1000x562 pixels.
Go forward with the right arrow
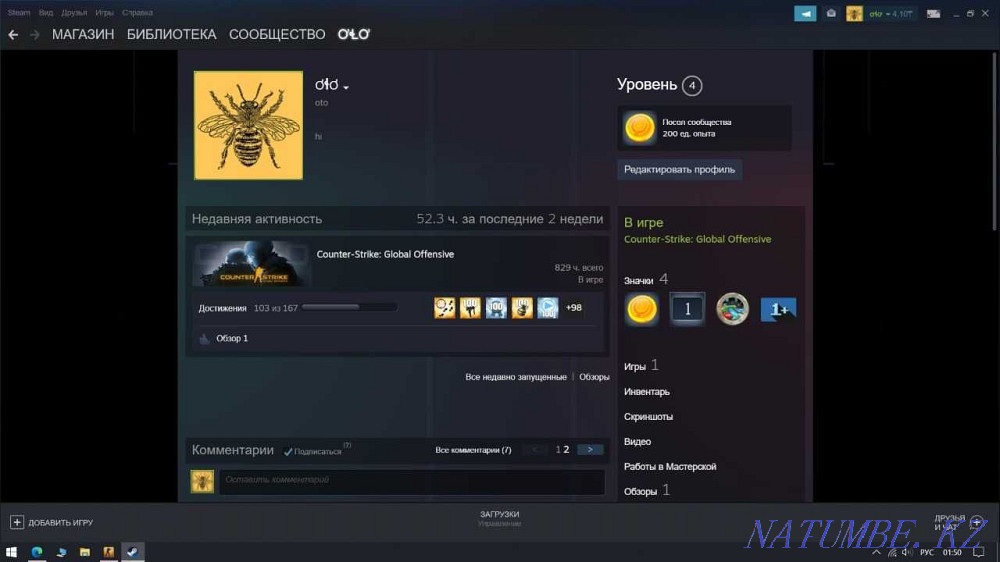pyautogui.click(x=34, y=34)
